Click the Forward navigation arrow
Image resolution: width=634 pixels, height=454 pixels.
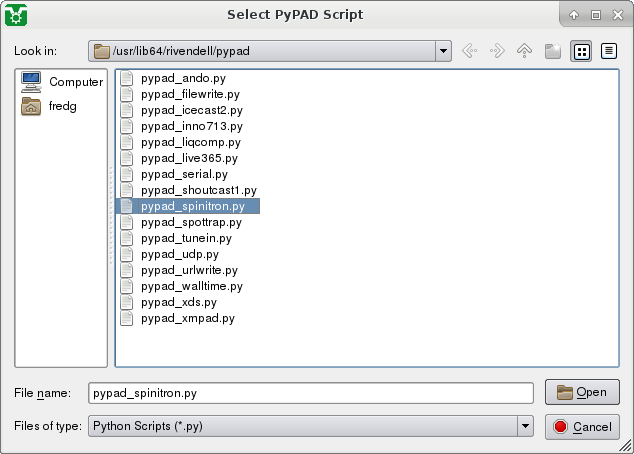[x=497, y=51]
